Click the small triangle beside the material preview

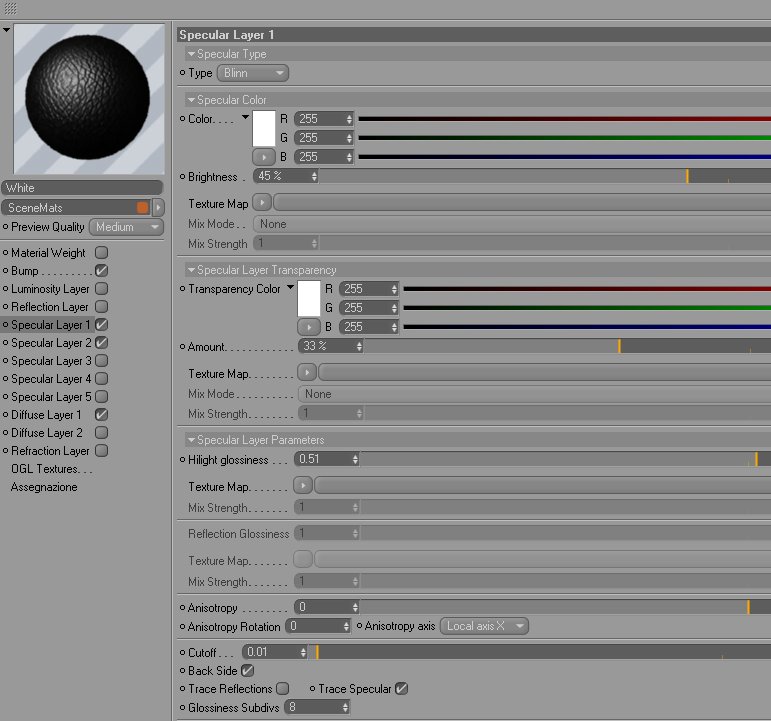6,30
